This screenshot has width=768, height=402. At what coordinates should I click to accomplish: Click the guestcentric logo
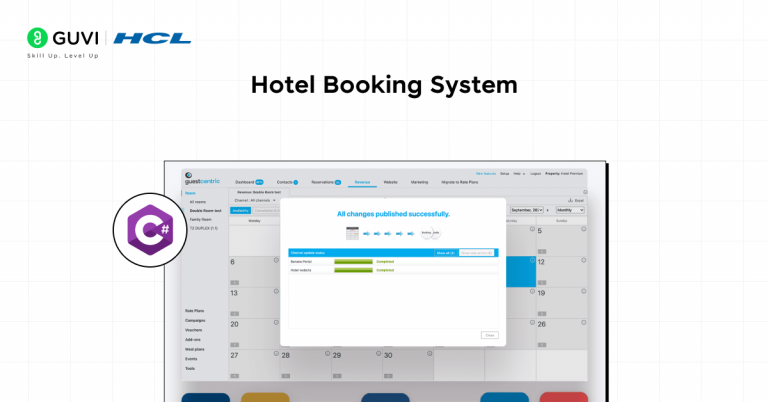(x=200, y=180)
